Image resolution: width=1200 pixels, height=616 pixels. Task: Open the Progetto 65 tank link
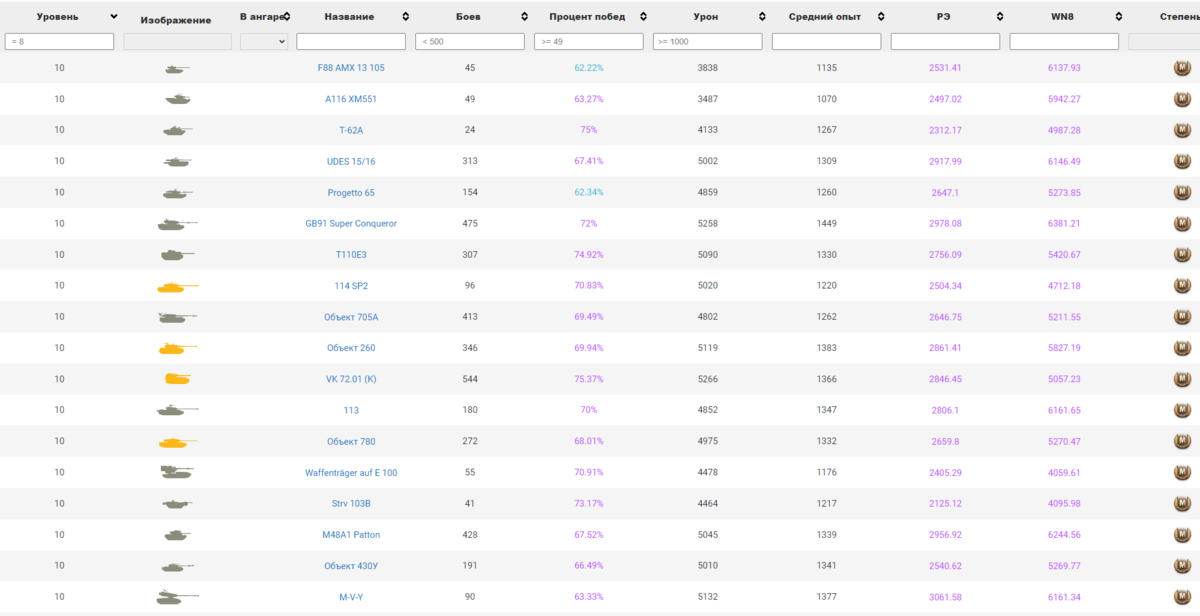coord(351,192)
